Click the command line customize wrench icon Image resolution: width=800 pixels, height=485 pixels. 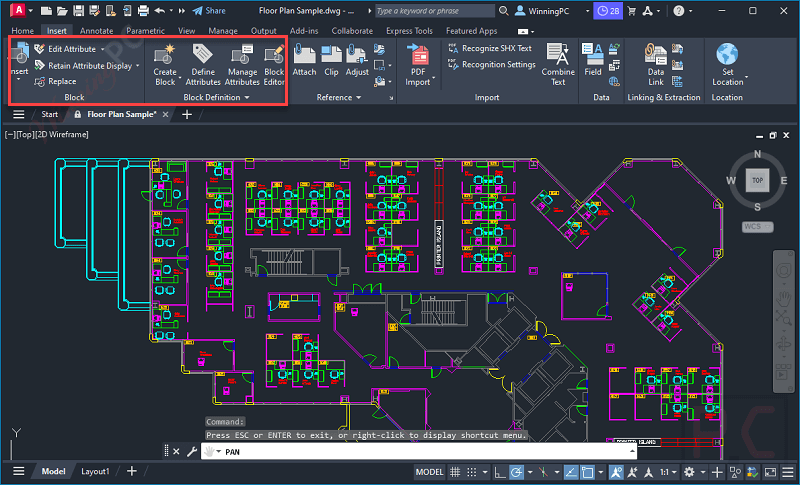(192, 451)
